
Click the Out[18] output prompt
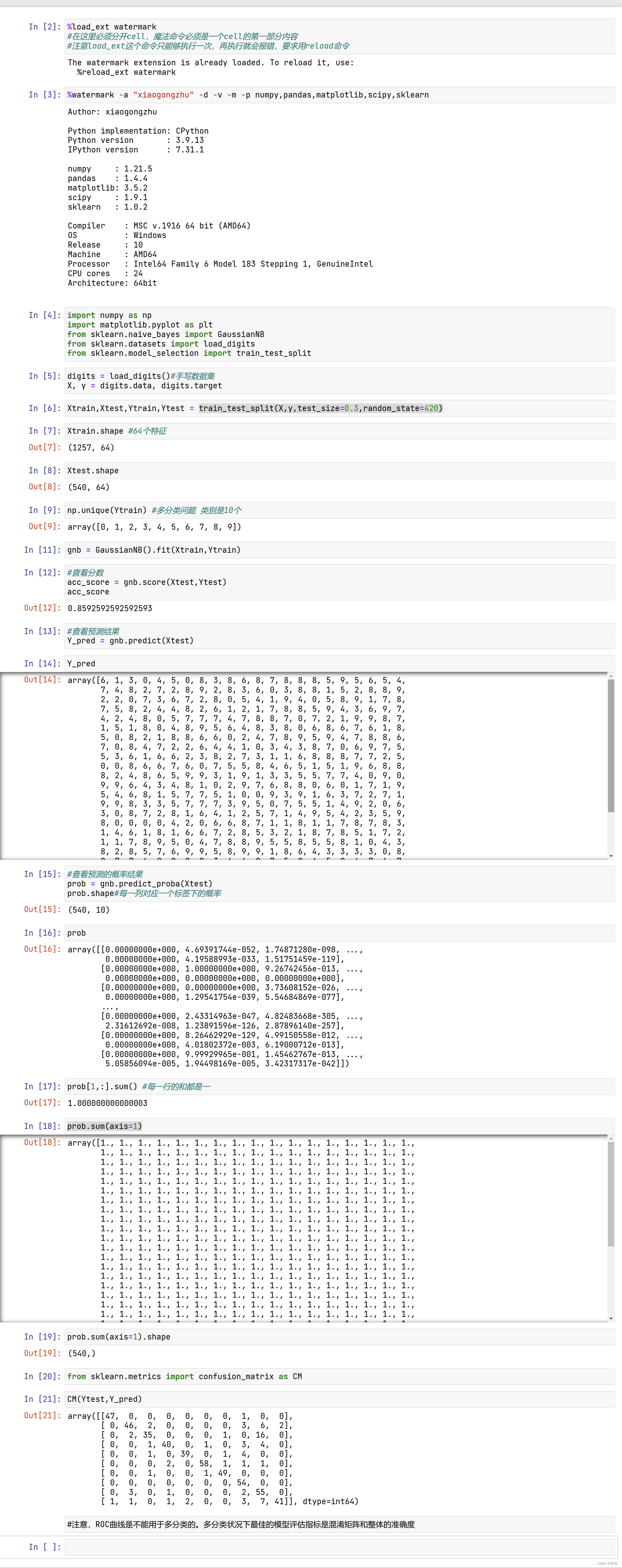coord(43,1143)
